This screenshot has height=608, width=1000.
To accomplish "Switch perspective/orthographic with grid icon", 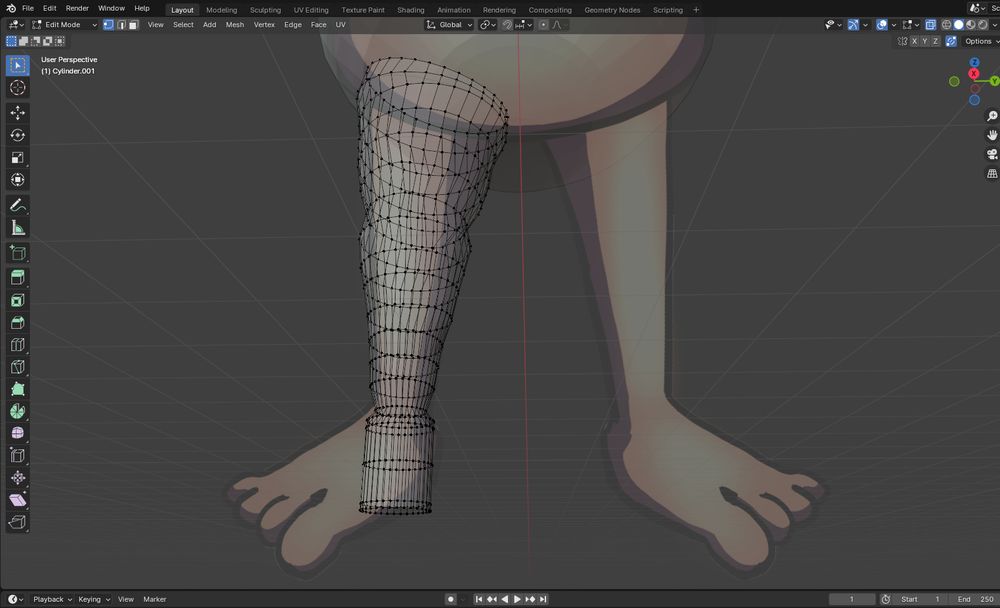I will tap(992, 174).
